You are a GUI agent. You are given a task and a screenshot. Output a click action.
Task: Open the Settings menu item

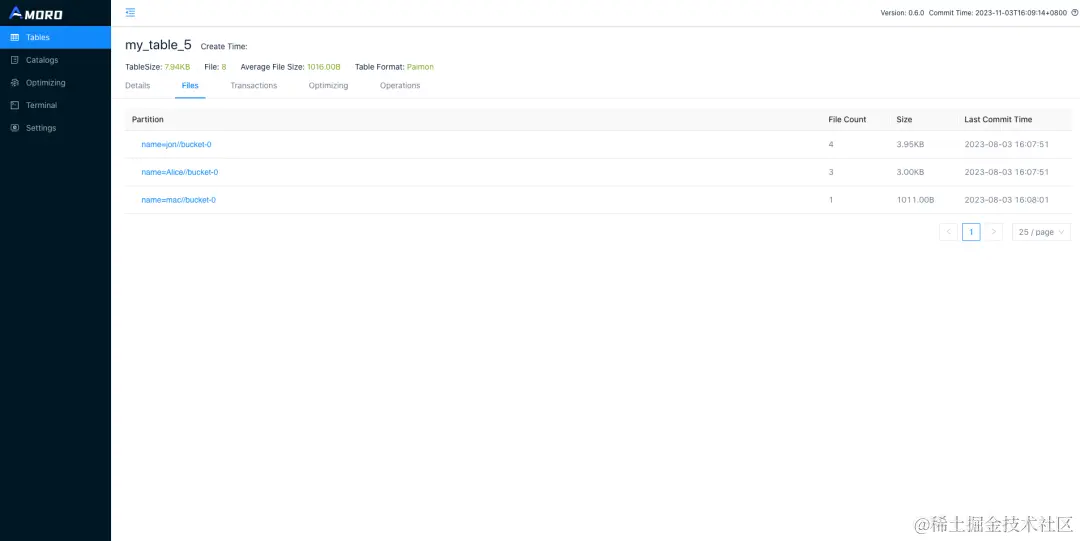(55, 128)
